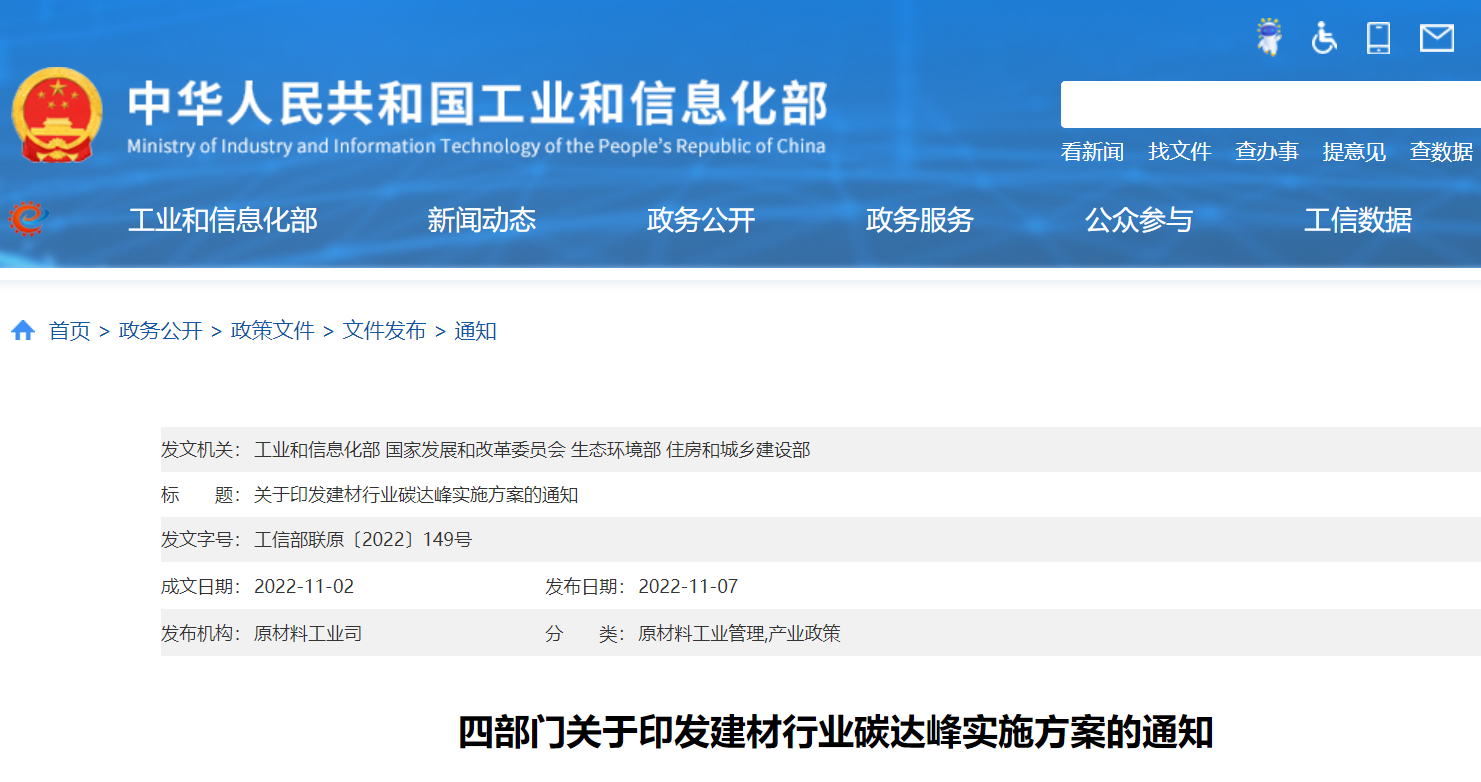Screen dimensions: 1481x782
Task: Click the robot assistant icon
Action: click(x=1270, y=38)
